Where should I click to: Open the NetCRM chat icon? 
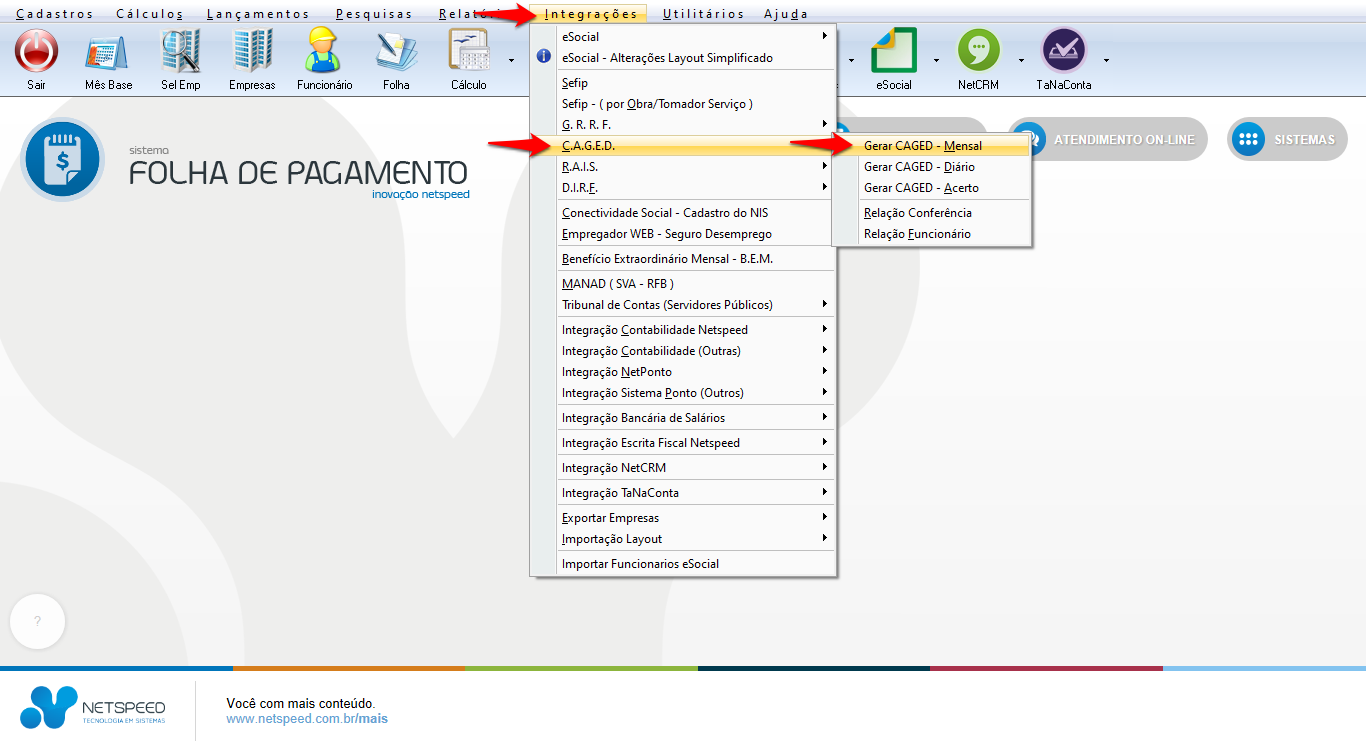(978, 50)
